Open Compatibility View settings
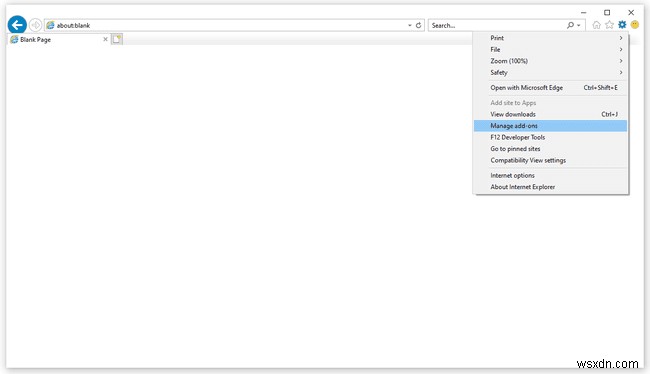The width and height of the screenshot is (650, 374). pyautogui.click(x=551, y=160)
